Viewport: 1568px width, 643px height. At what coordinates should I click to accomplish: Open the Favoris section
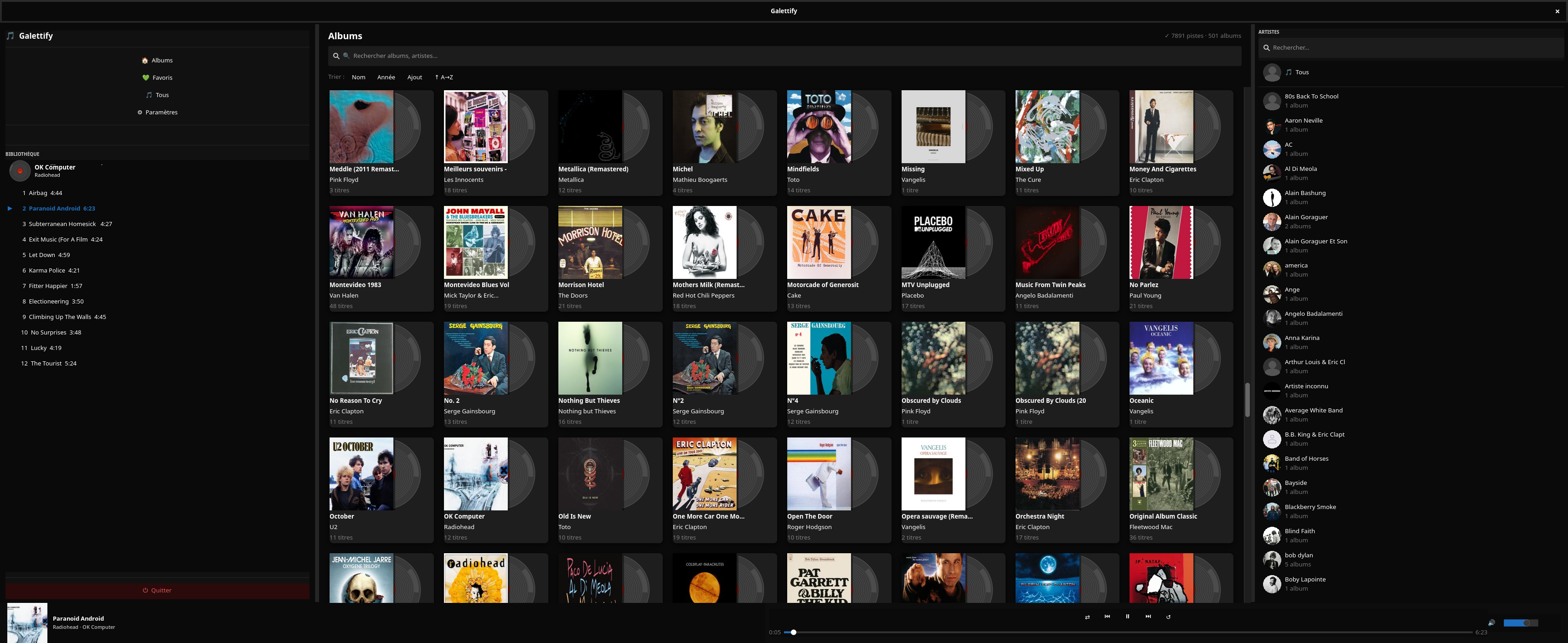coord(157,78)
